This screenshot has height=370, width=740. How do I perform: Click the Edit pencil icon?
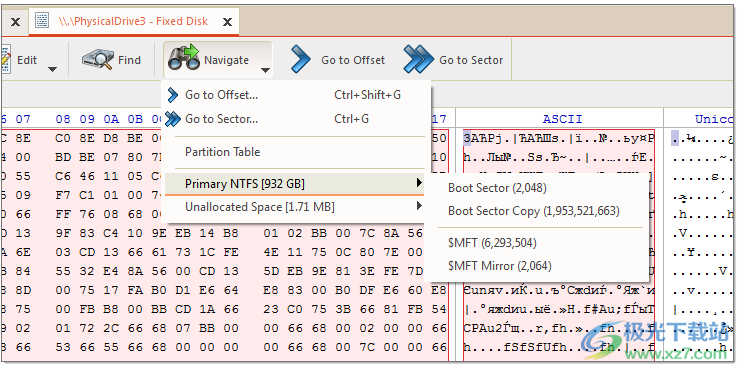tap(6, 60)
